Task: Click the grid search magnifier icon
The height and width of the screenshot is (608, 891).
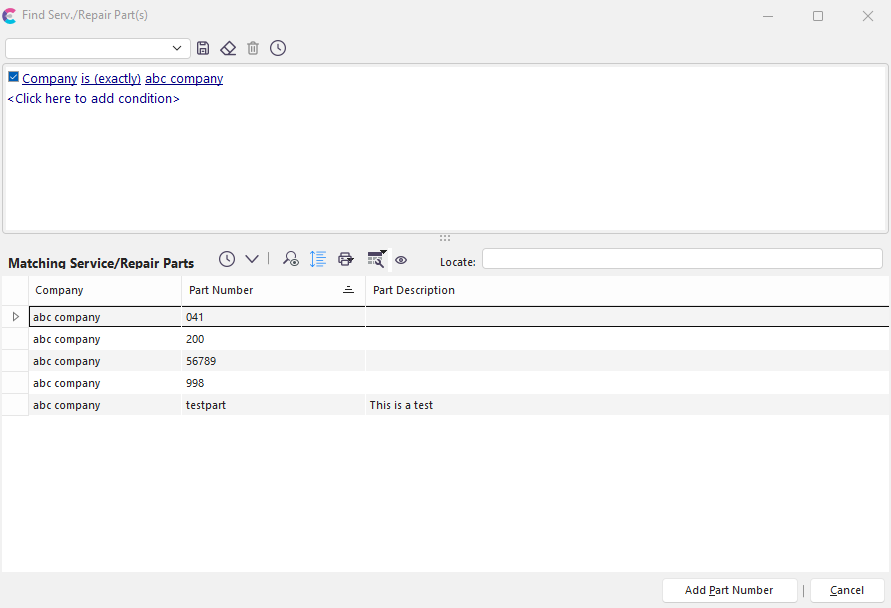Action: tap(376, 259)
